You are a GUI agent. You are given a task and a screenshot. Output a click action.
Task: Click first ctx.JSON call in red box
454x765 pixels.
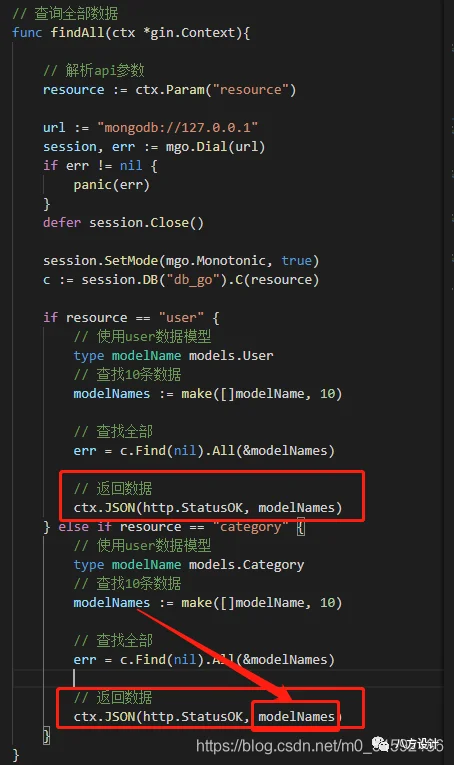(208, 508)
